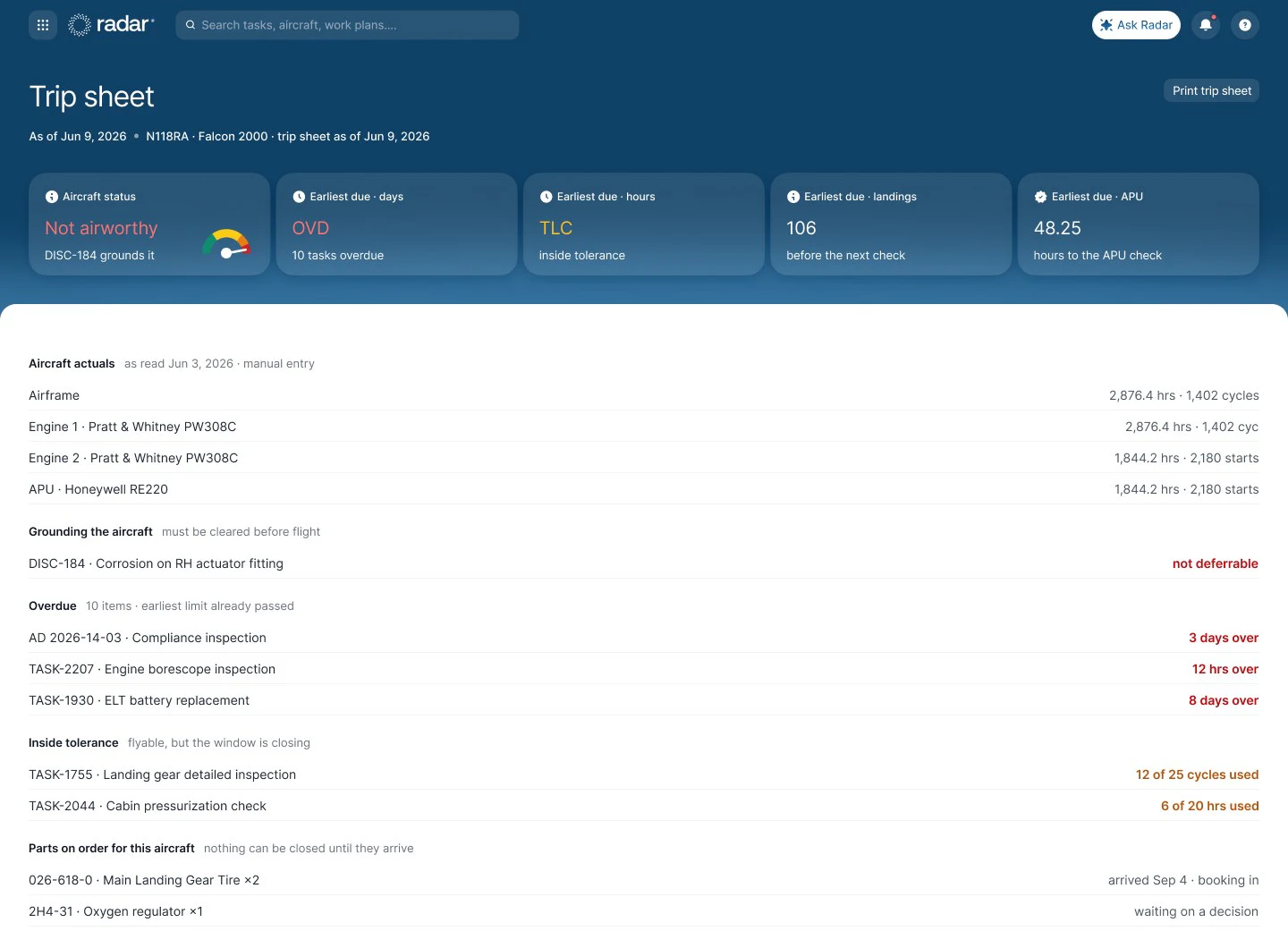Click the 48.25 APU hours value
This screenshot has height=948, width=1288.
tap(1057, 228)
